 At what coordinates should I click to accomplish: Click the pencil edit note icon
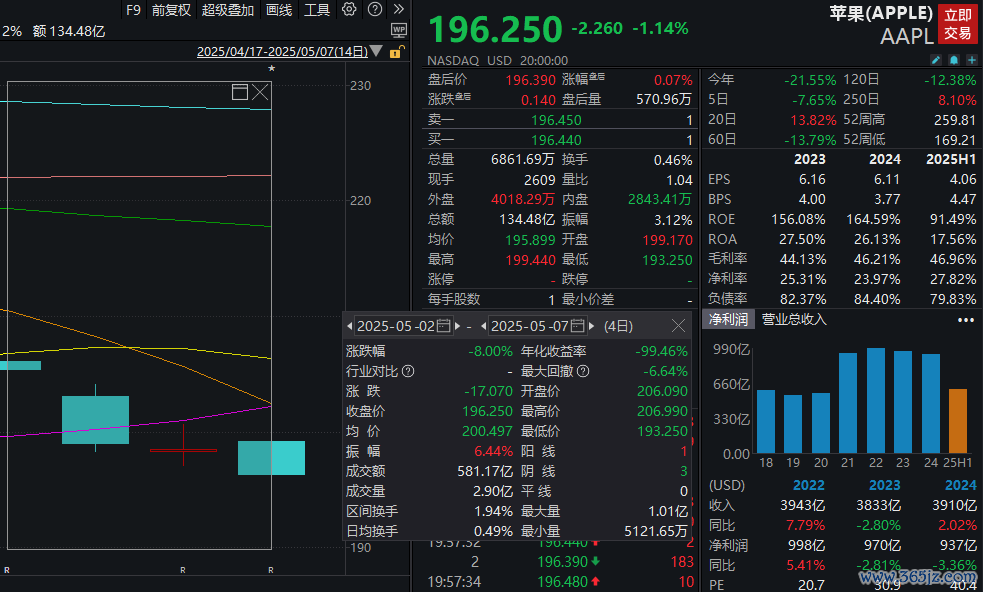tap(937, 60)
